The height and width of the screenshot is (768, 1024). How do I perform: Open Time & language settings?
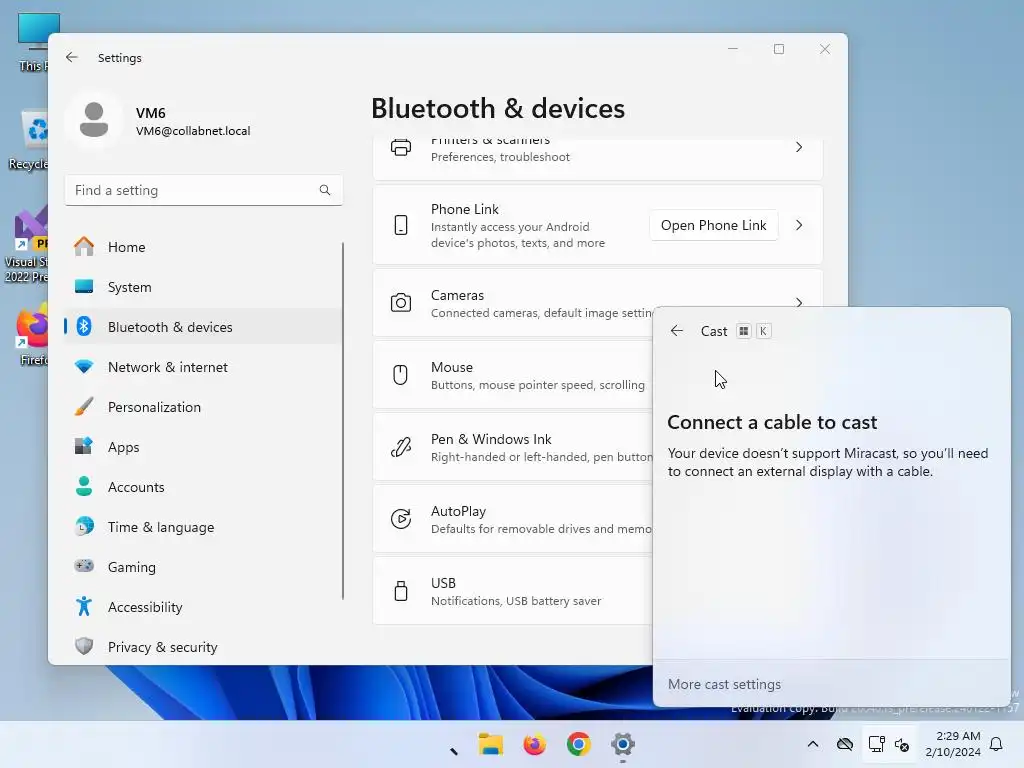[x=203, y=527]
